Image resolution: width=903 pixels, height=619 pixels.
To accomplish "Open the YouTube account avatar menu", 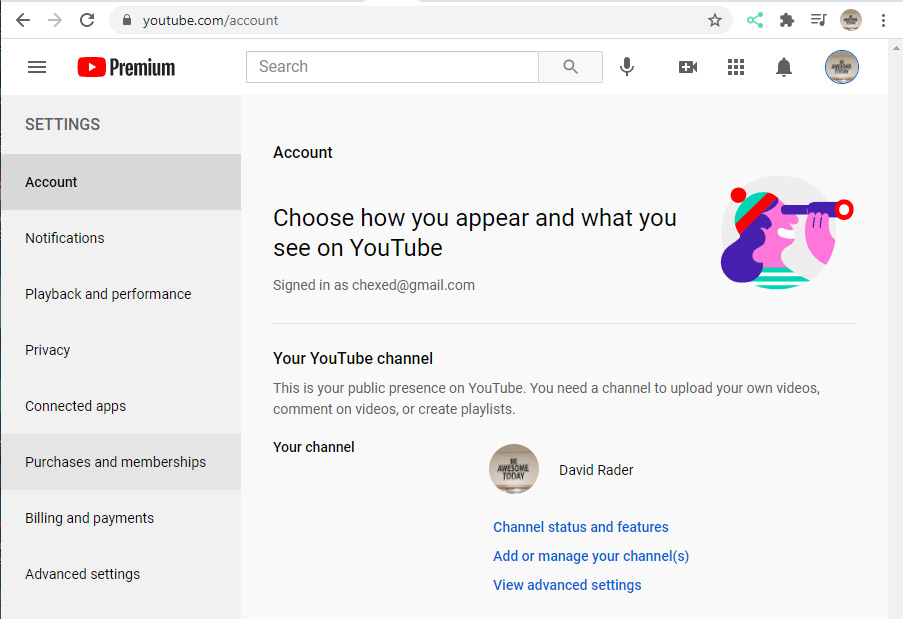I will pyautogui.click(x=841, y=67).
